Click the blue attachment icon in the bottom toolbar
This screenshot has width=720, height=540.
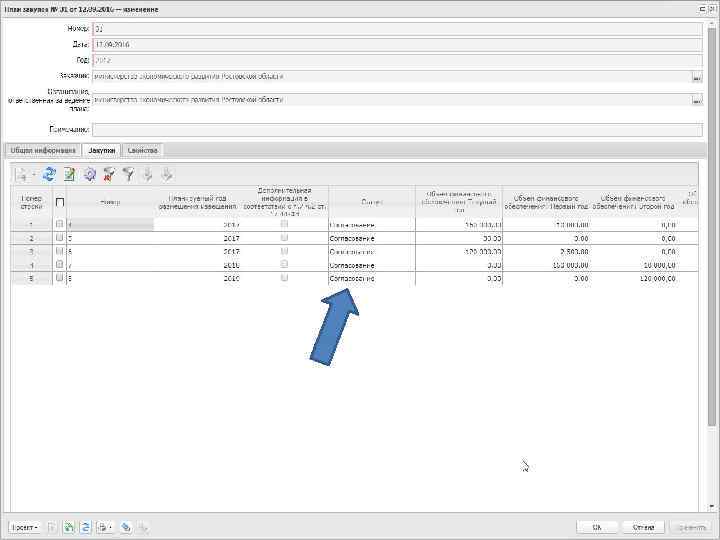coord(126,527)
